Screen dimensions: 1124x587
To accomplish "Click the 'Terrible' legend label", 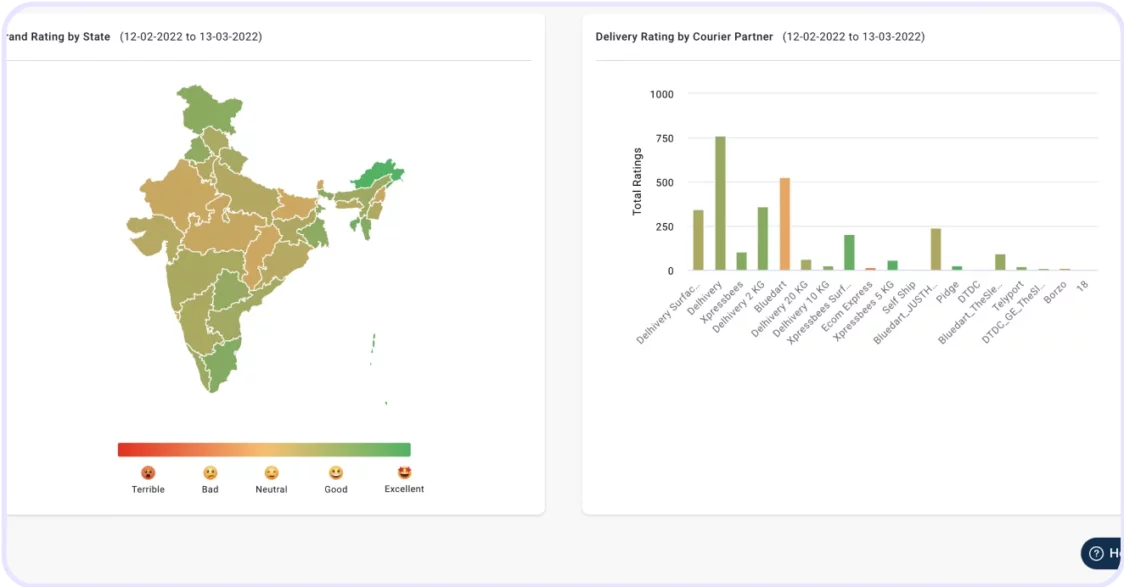I will click(148, 489).
